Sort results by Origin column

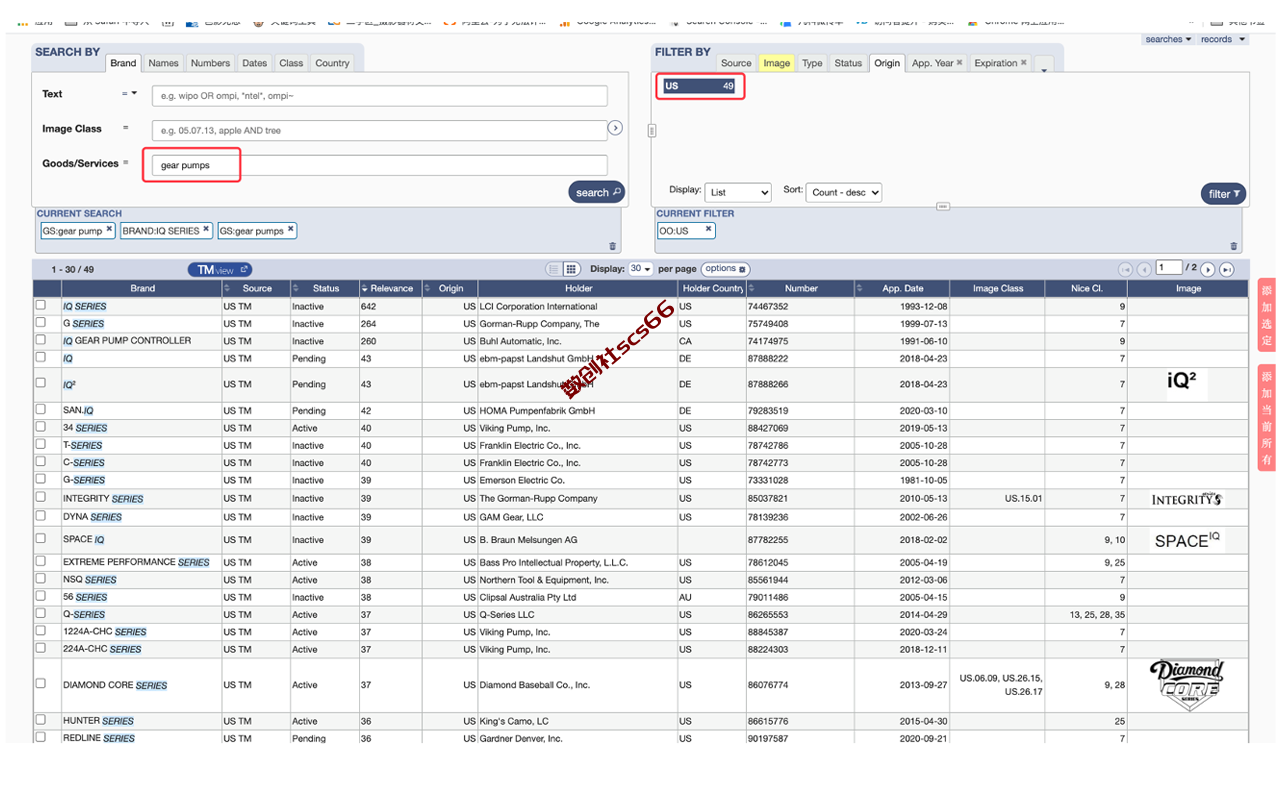(428, 288)
